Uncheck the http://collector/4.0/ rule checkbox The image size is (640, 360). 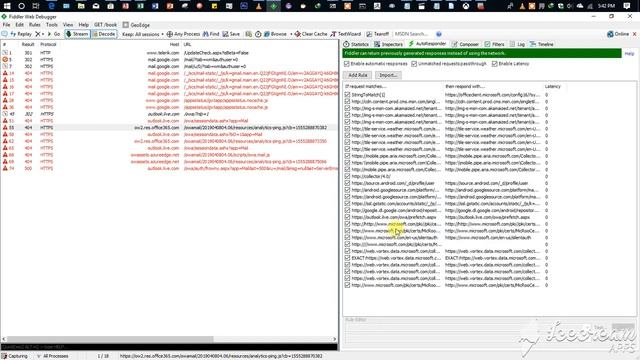click(347, 176)
